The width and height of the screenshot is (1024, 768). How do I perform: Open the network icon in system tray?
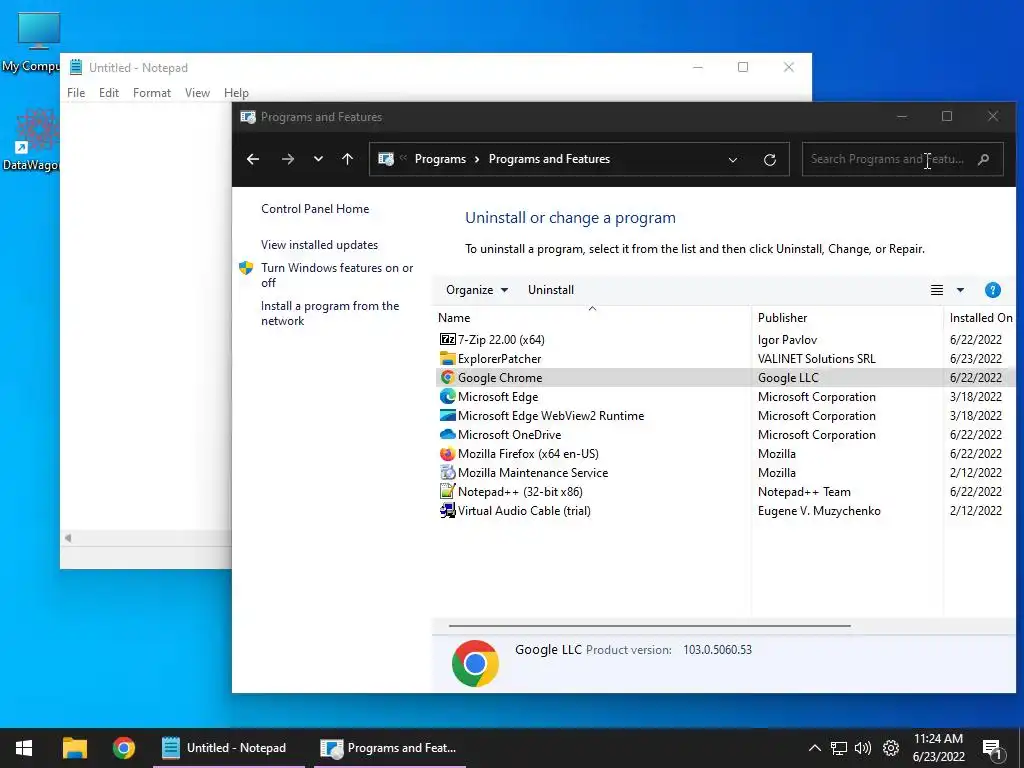tap(839, 748)
